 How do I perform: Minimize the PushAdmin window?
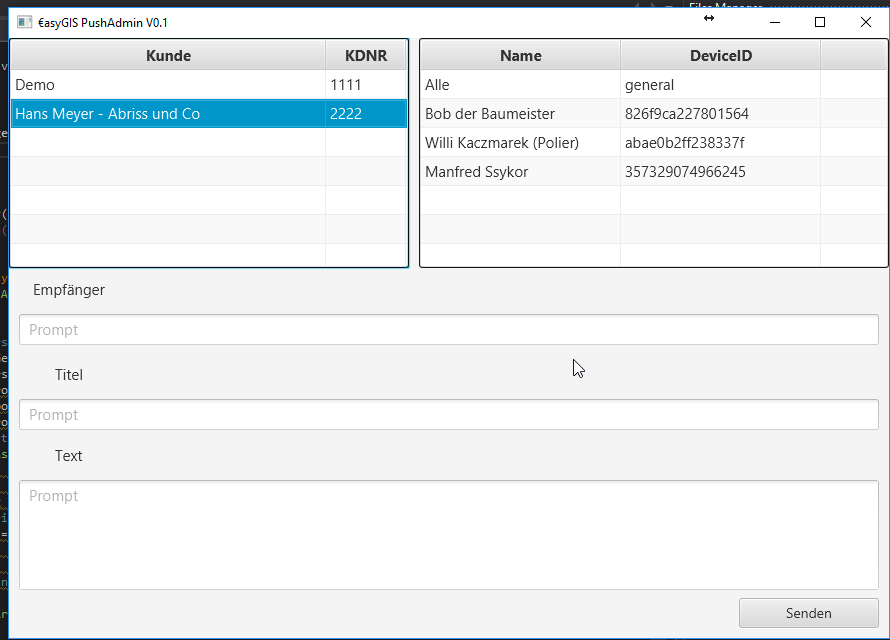point(774,22)
